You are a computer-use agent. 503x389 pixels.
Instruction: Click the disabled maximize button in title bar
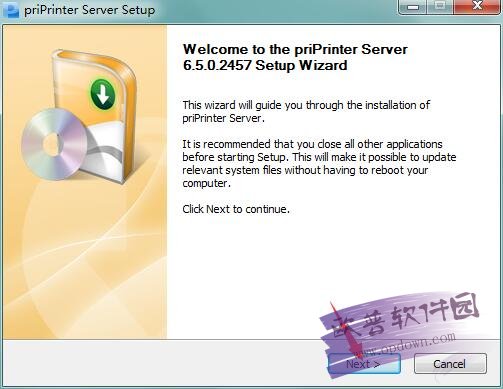click(440, 7)
